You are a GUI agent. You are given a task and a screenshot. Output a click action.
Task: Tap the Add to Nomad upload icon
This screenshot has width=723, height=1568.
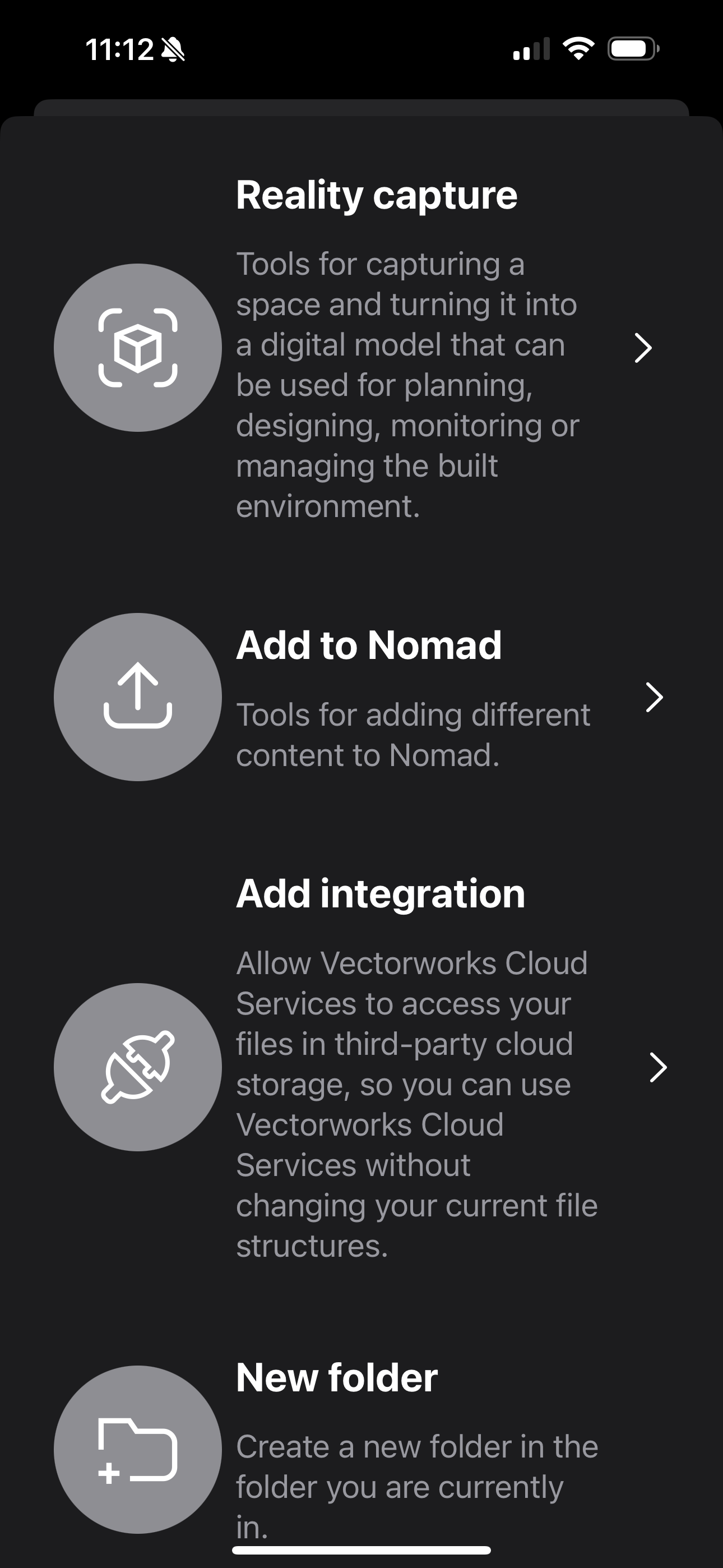(137, 697)
